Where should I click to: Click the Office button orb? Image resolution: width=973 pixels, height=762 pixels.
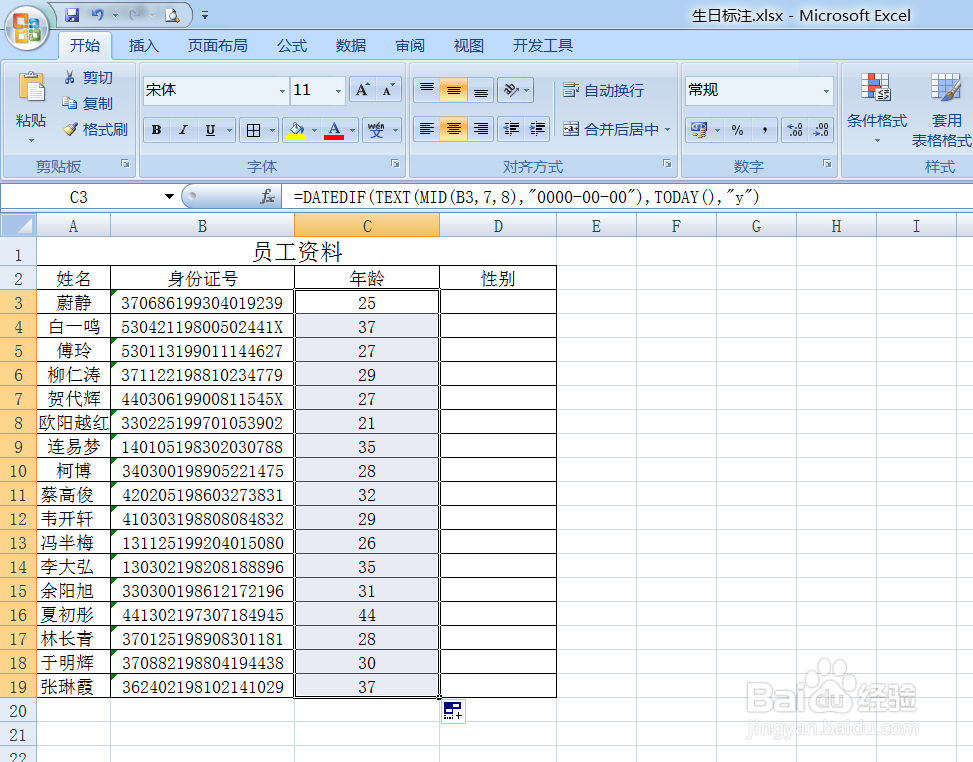point(27,28)
